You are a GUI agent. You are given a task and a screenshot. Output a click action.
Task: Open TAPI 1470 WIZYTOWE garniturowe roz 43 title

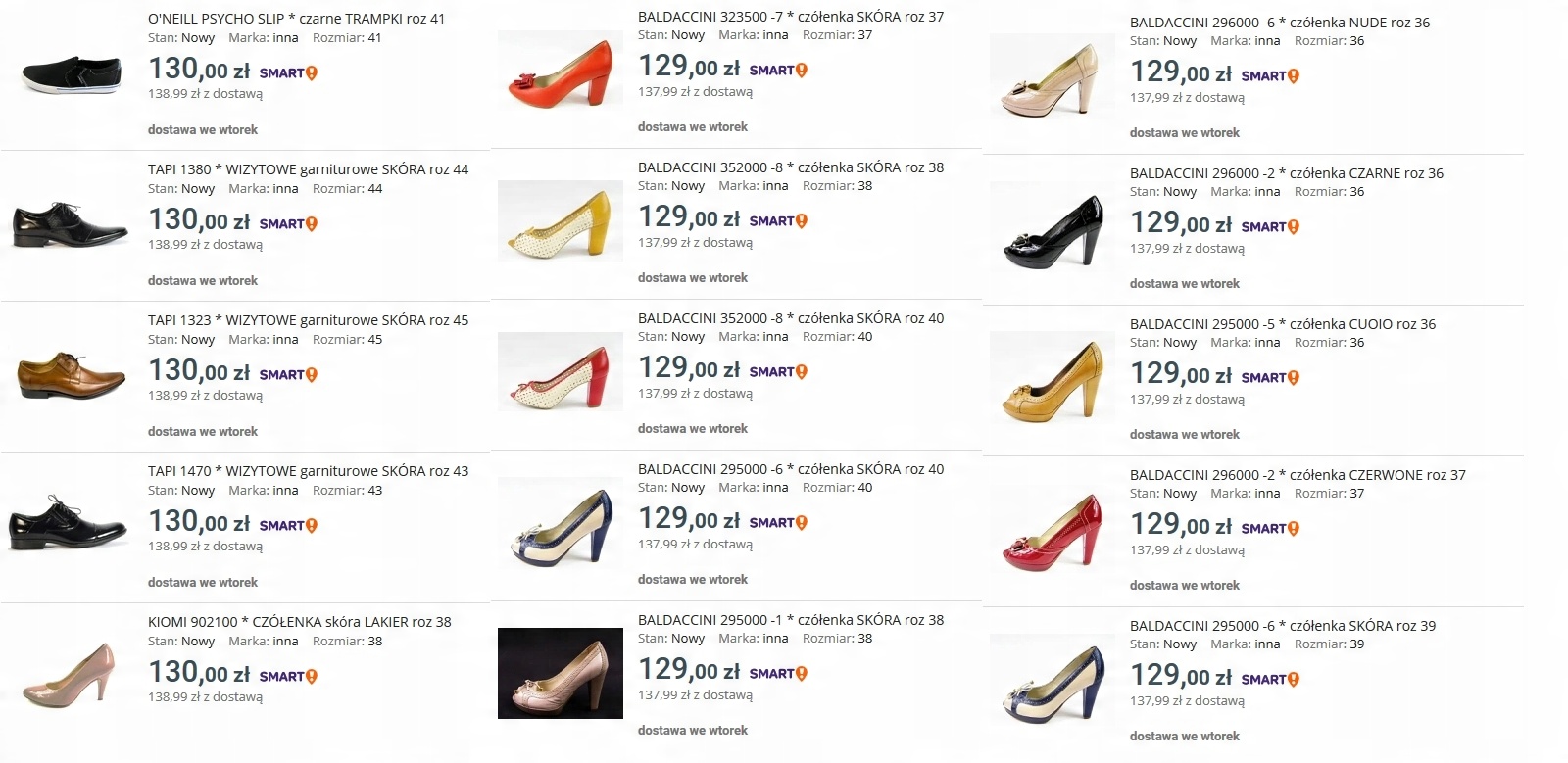point(308,471)
